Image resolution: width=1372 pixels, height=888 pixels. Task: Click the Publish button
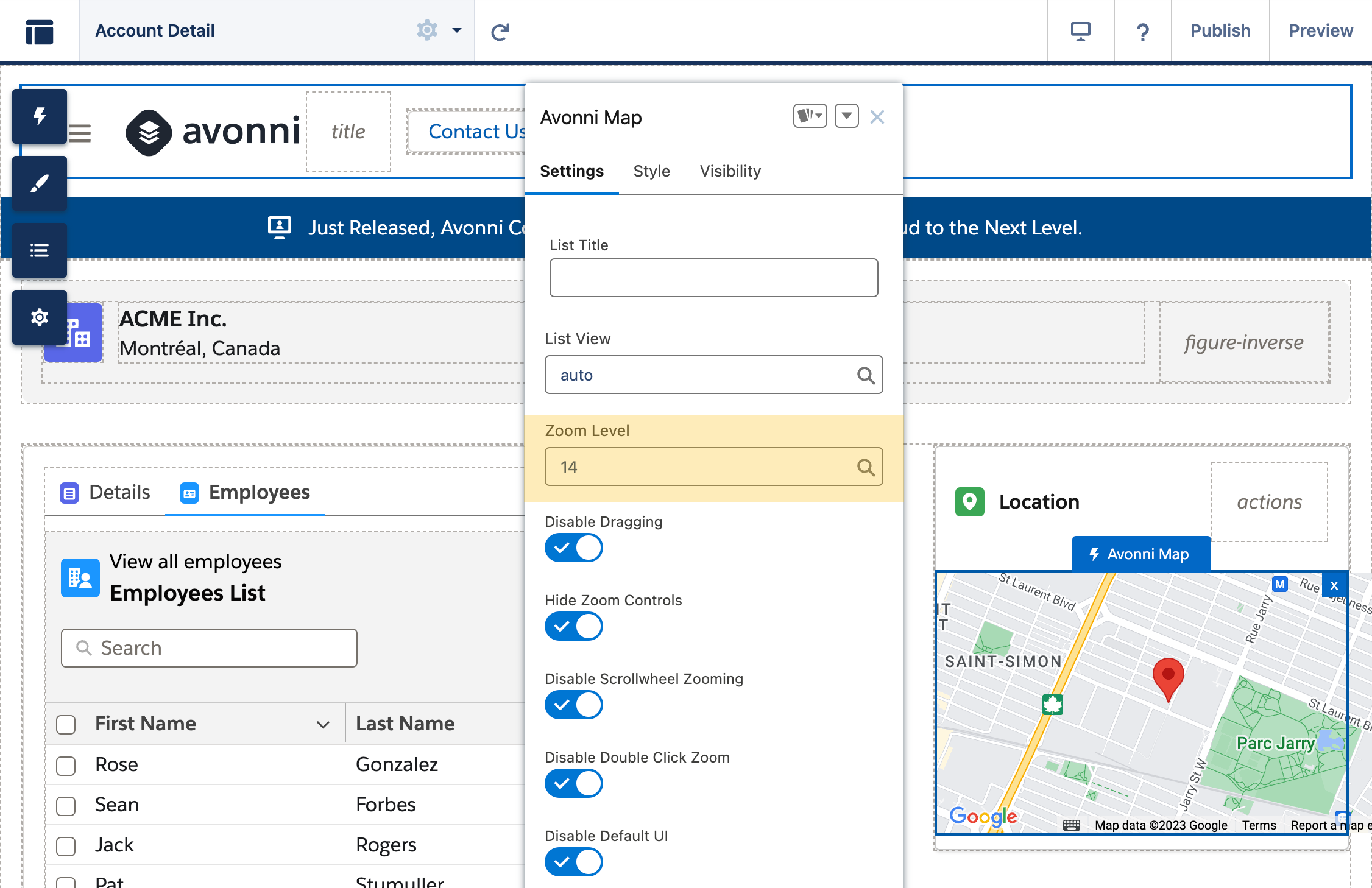coord(1220,31)
